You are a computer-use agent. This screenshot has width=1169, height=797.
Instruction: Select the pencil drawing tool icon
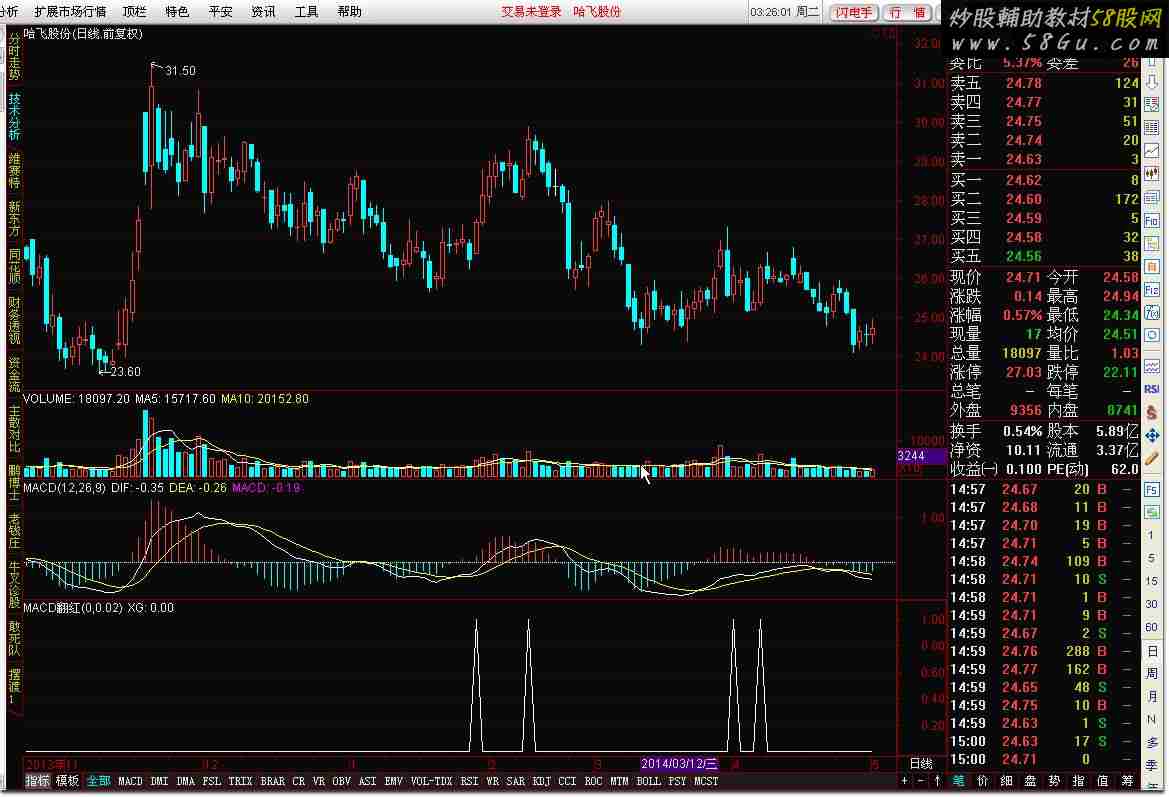pyautogui.click(x=1152, y=459)
